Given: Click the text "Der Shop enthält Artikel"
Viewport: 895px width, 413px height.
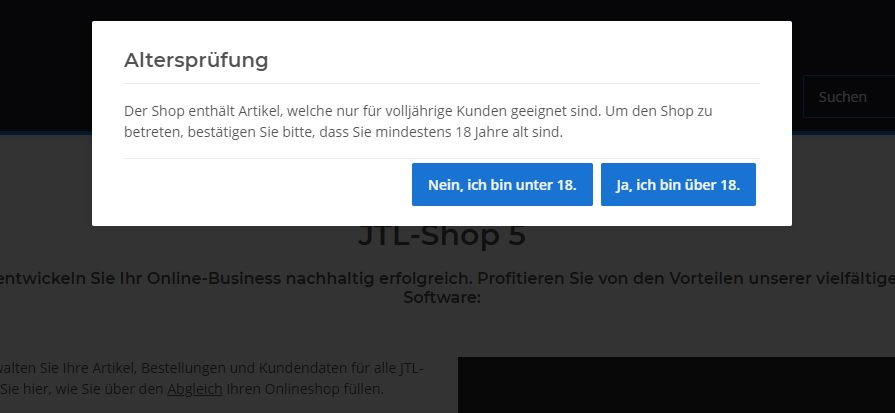Looking at the screenshot, I should click(201, 111).
